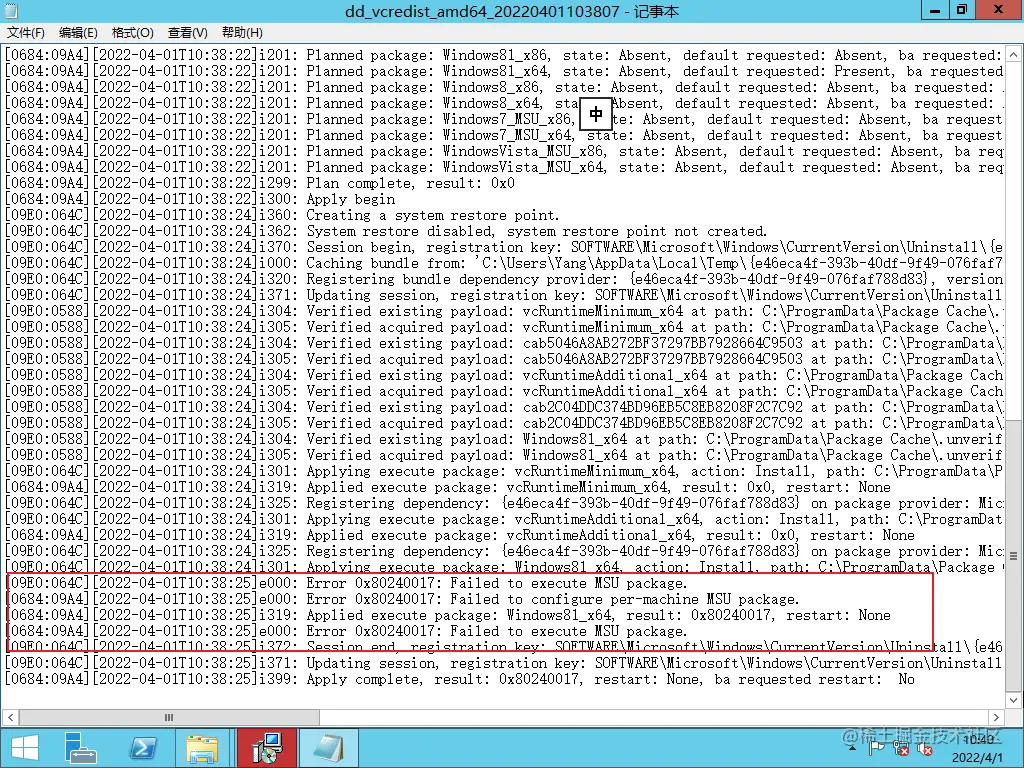Switch to the installer program in the taskbar
Screen dimensions: 1024x768
click(267, 748)
